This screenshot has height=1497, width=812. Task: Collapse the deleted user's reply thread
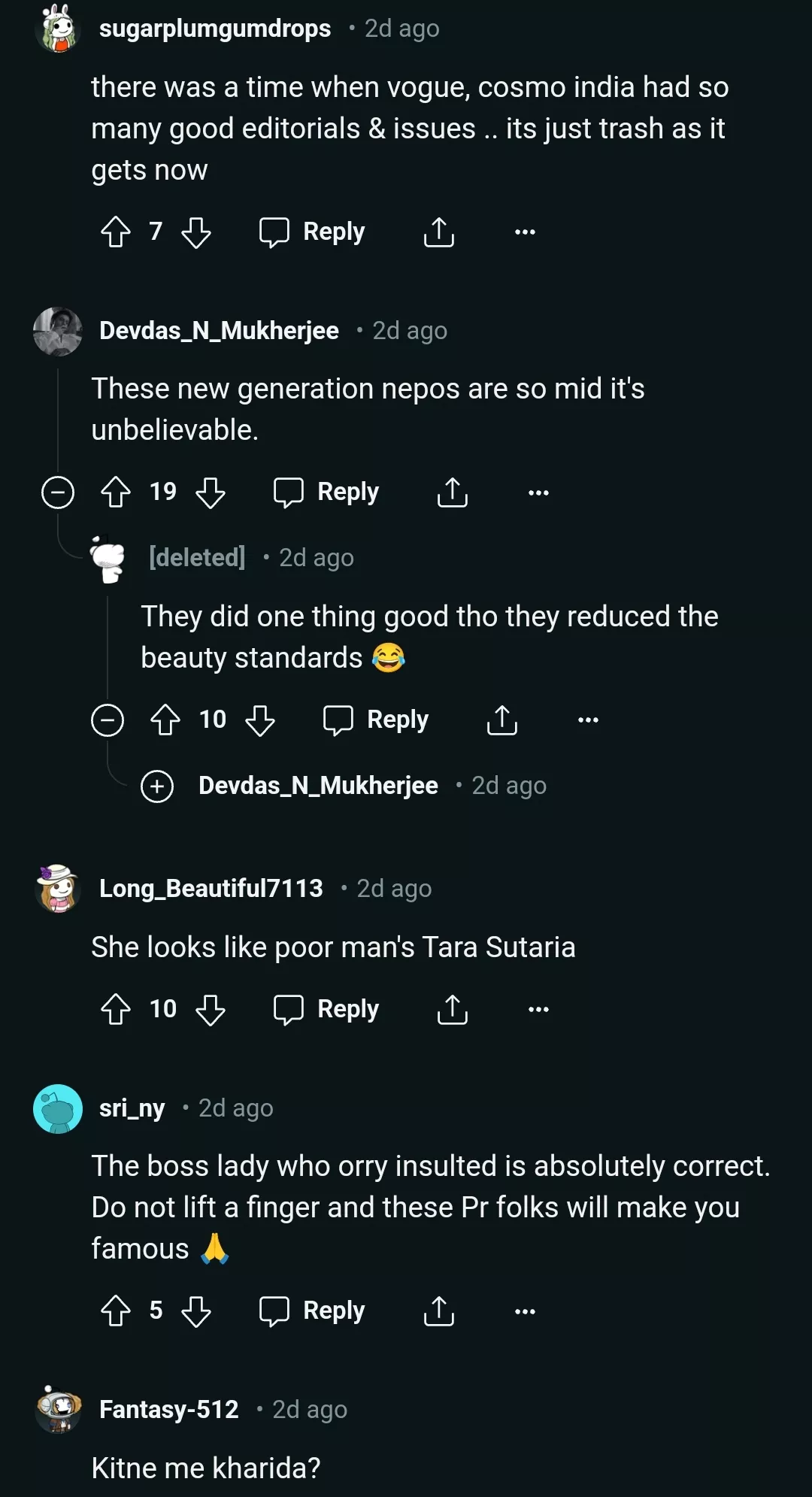click(108, 720)
